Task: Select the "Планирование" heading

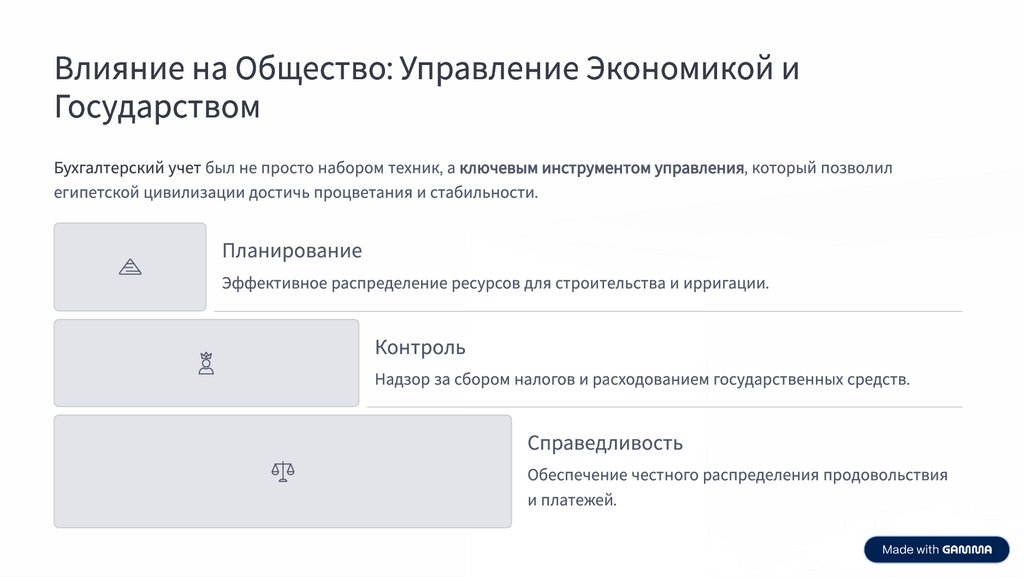Action: (x=292, y=251)
